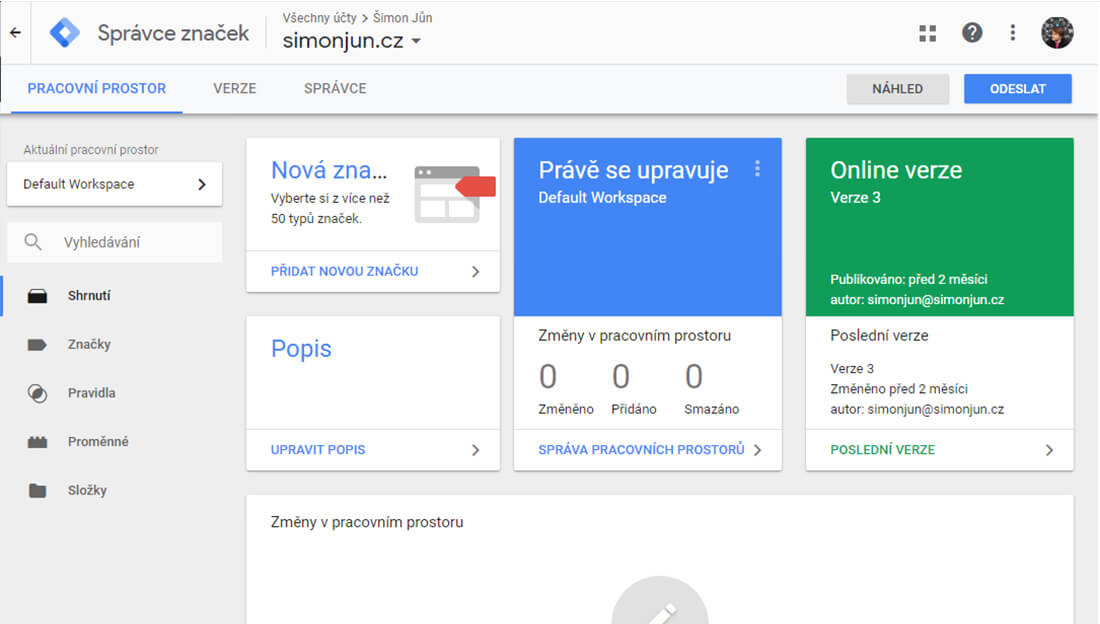Click Přidat novou značku link

[344, 271]
